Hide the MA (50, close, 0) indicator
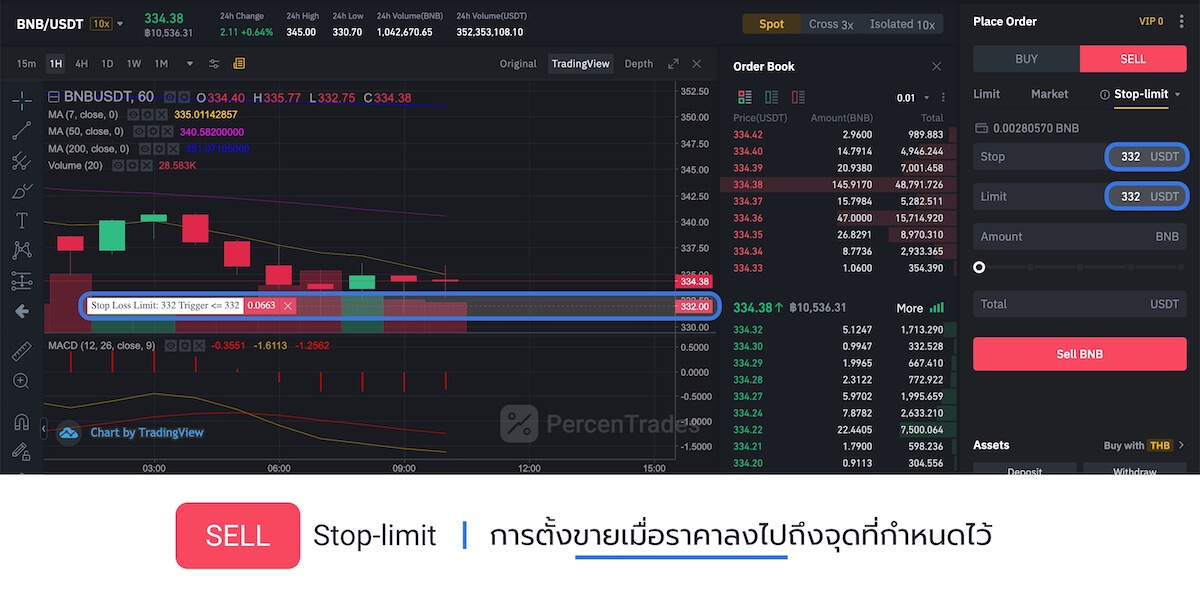The width and height of the screenshot is (1200, 597). [139, 131]
